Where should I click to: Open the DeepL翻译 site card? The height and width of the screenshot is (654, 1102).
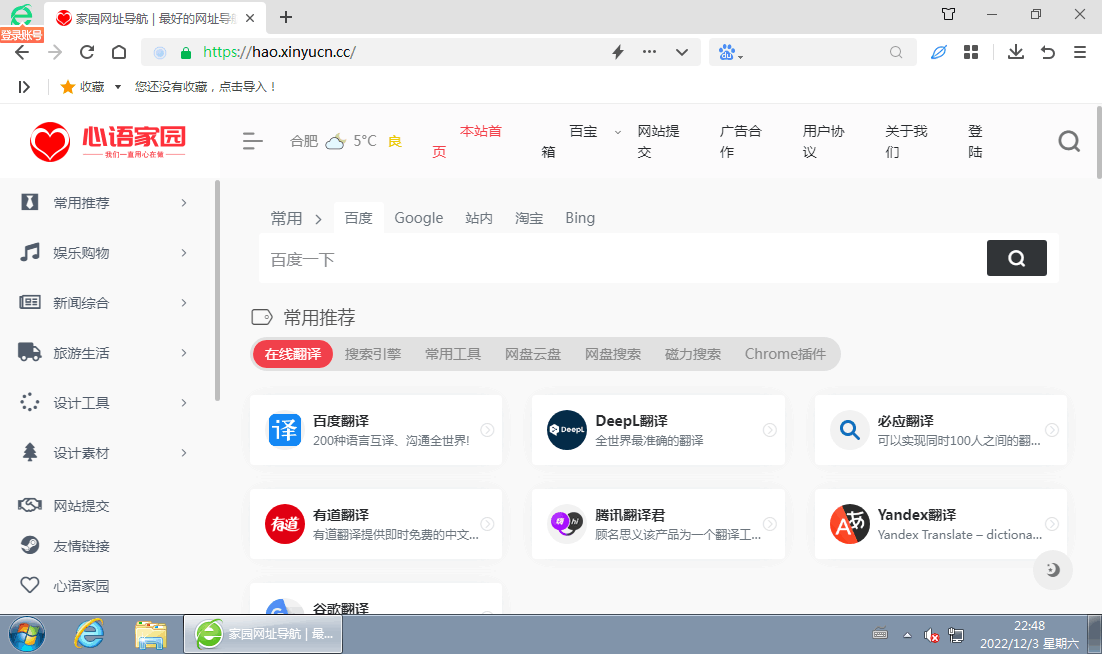pyautogui.click(x=659, y=430)
